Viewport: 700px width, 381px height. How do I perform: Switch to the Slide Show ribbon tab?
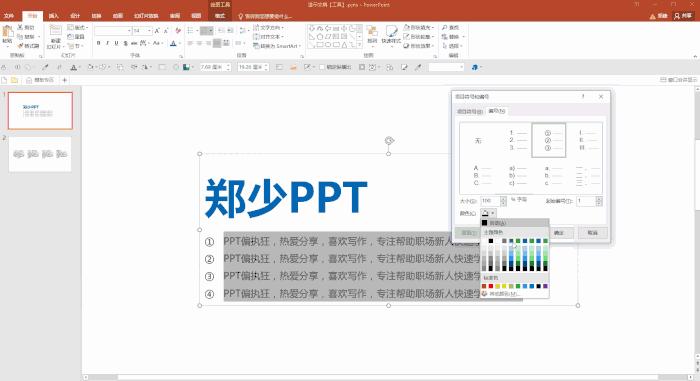tap(146, 16)
